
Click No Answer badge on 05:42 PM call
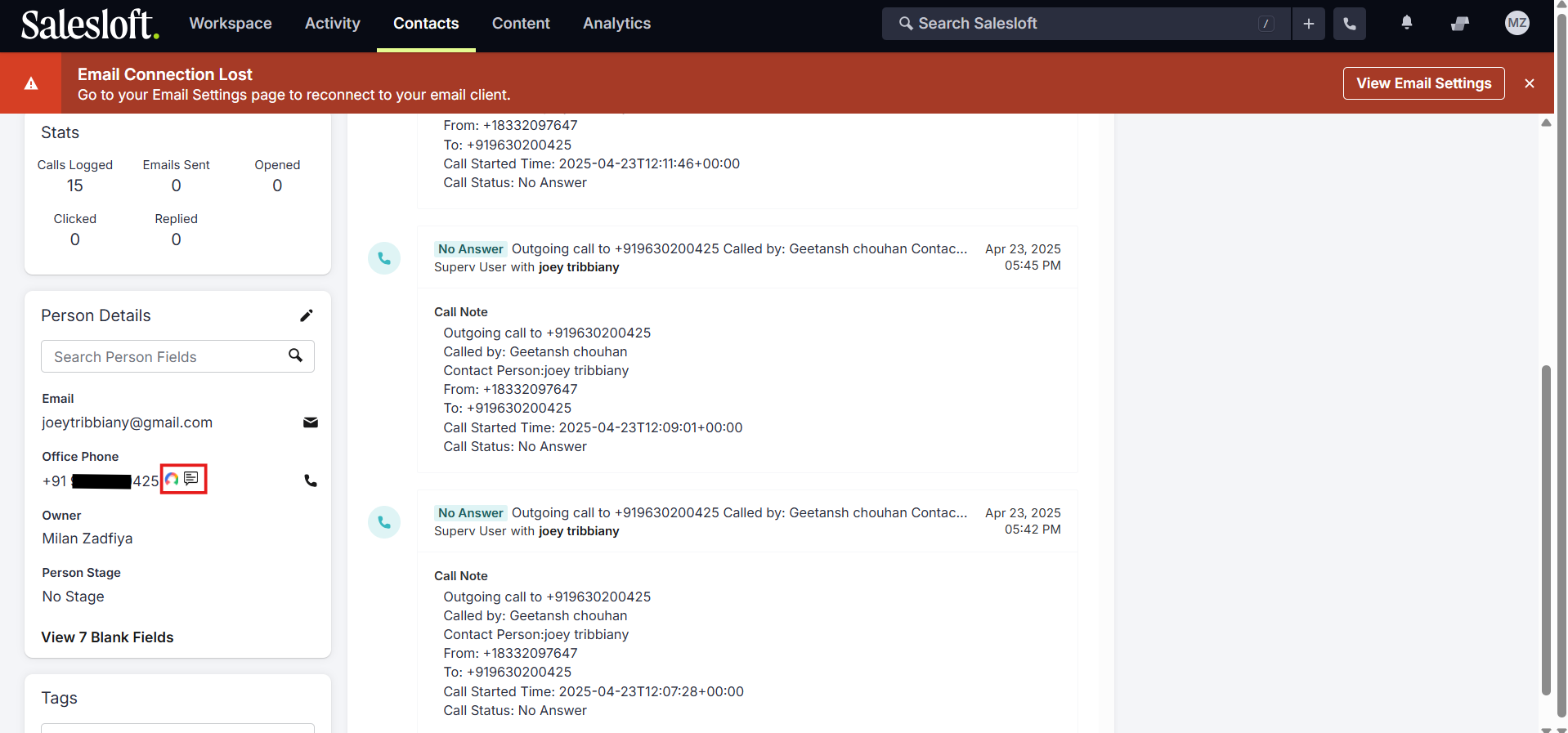470,513
